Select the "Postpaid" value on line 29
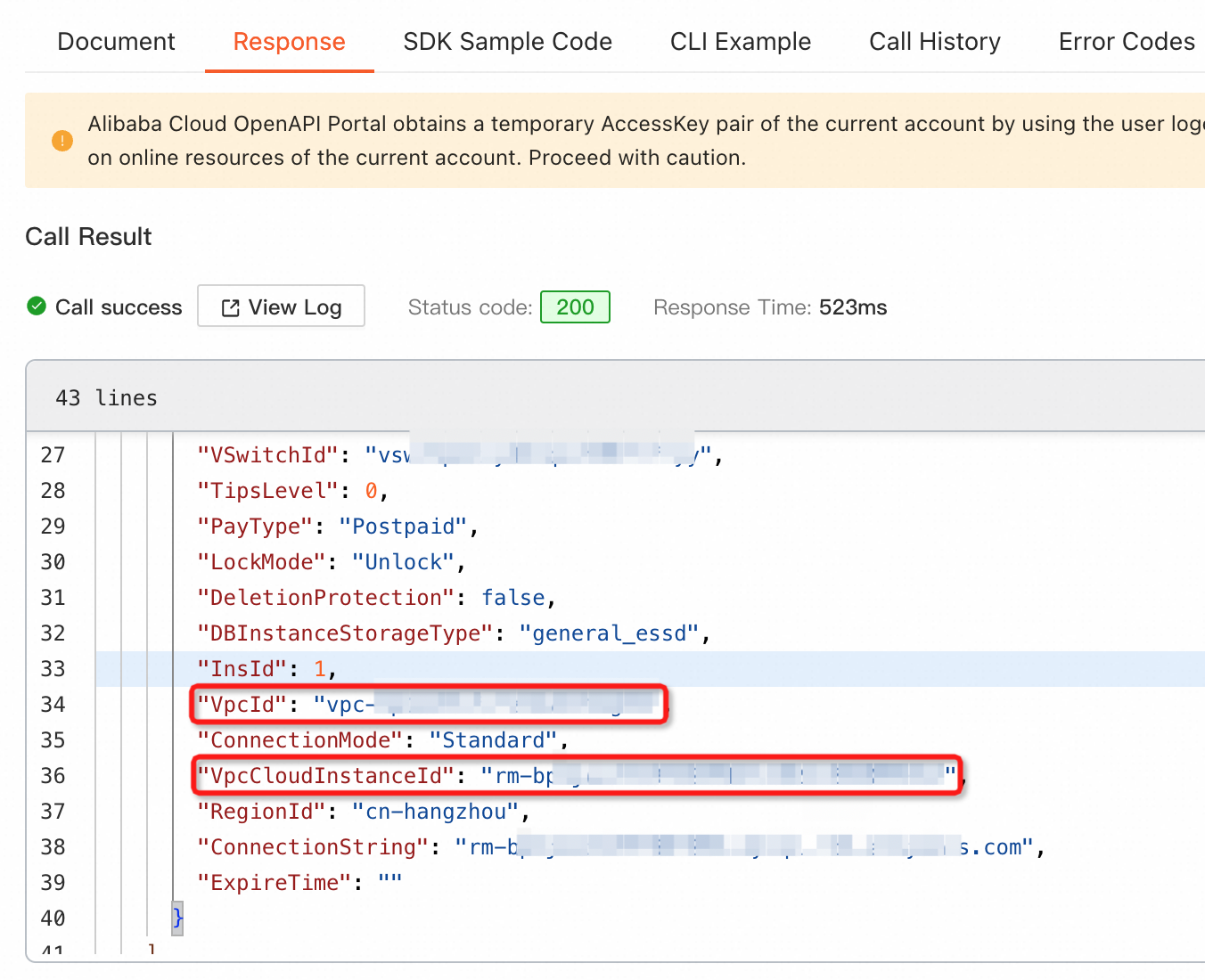 click(x=403, y=527)
